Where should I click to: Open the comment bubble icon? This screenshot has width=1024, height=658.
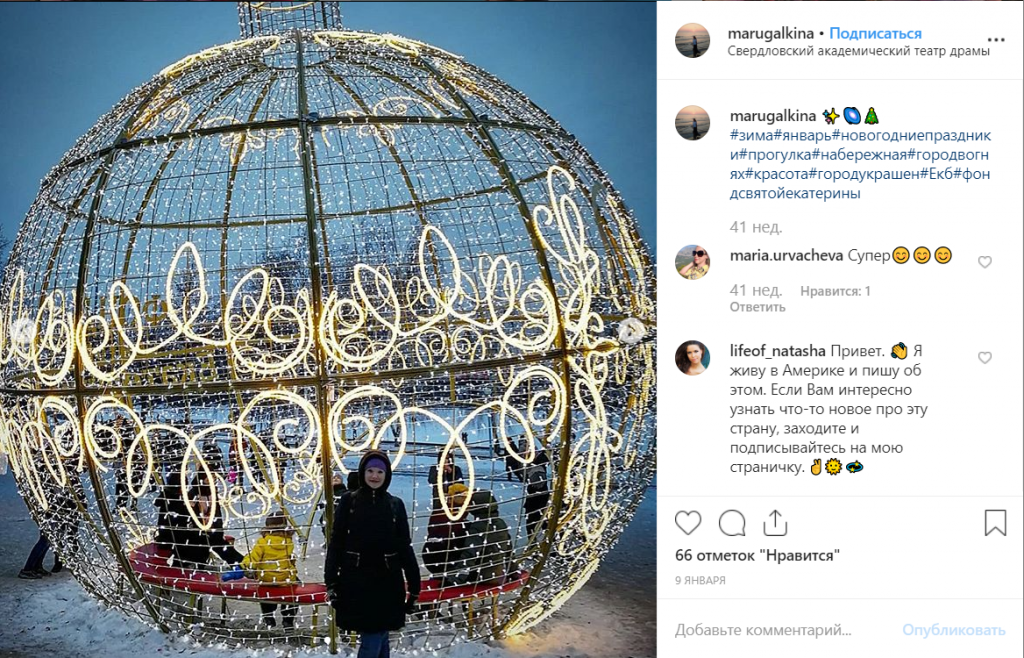tap(732, 523)
